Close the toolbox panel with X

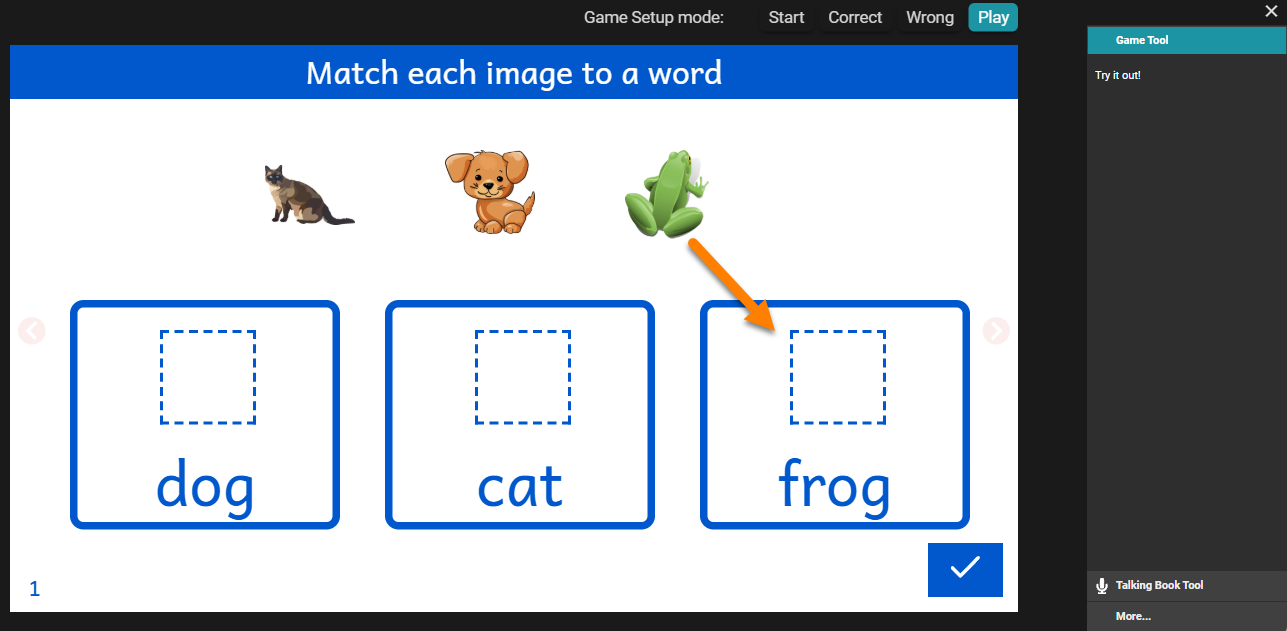[x=1271, y=12]
